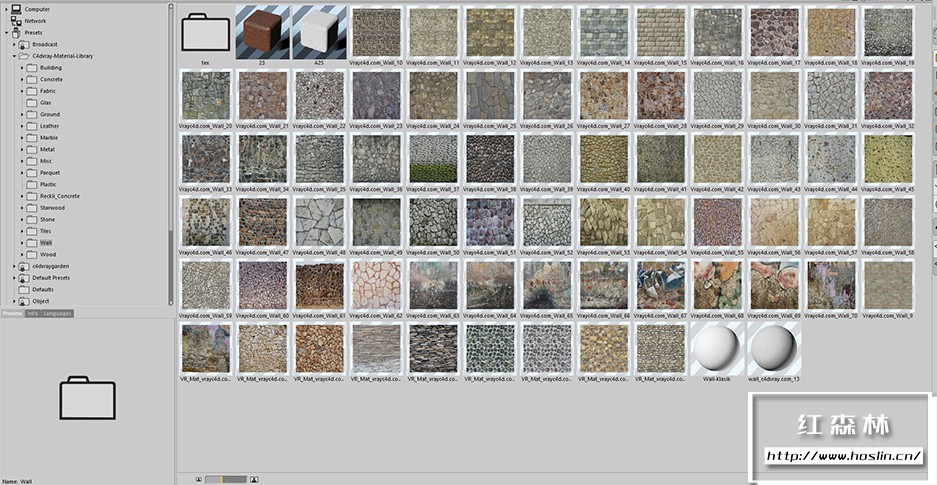The image size is (937, 485).
Task: Click the Defaults folder icon
Action: (24, 290)
